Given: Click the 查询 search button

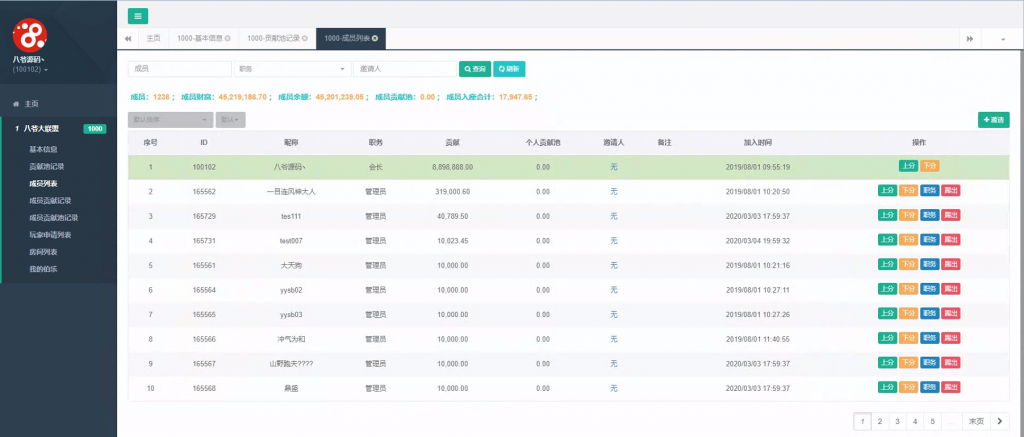Looking at the screenshot, I should (474, 69).
